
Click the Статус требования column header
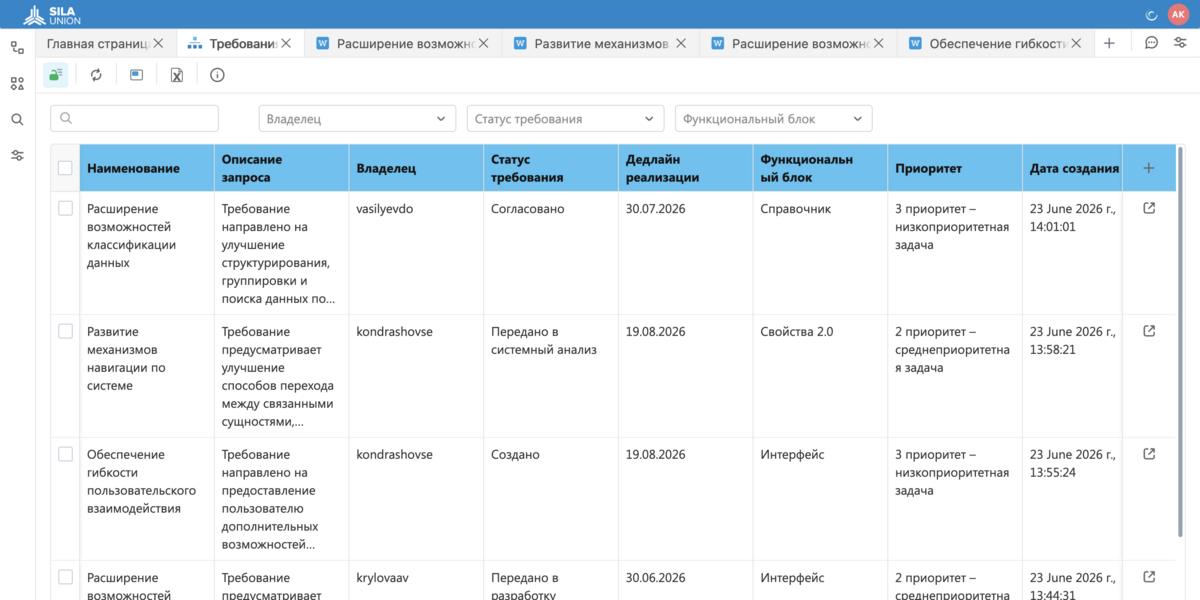point(551,168)
